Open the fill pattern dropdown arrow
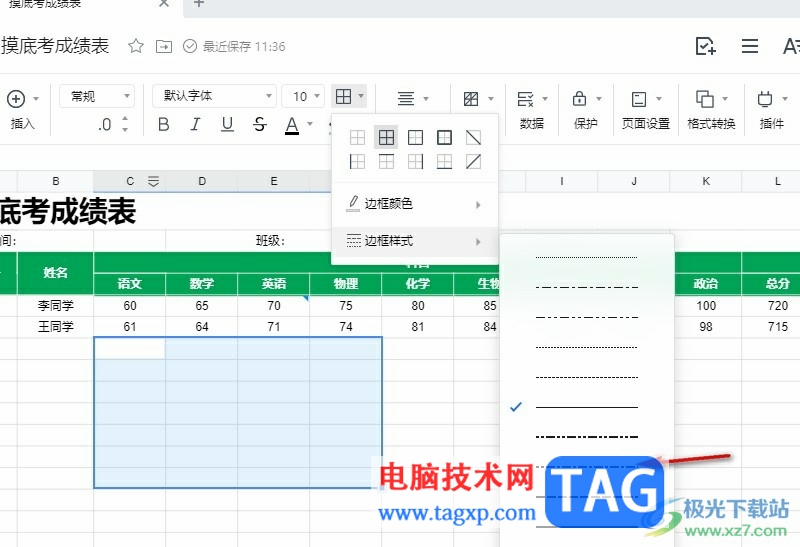Viewport: 800px width, 547px height. tap(491, 98)
